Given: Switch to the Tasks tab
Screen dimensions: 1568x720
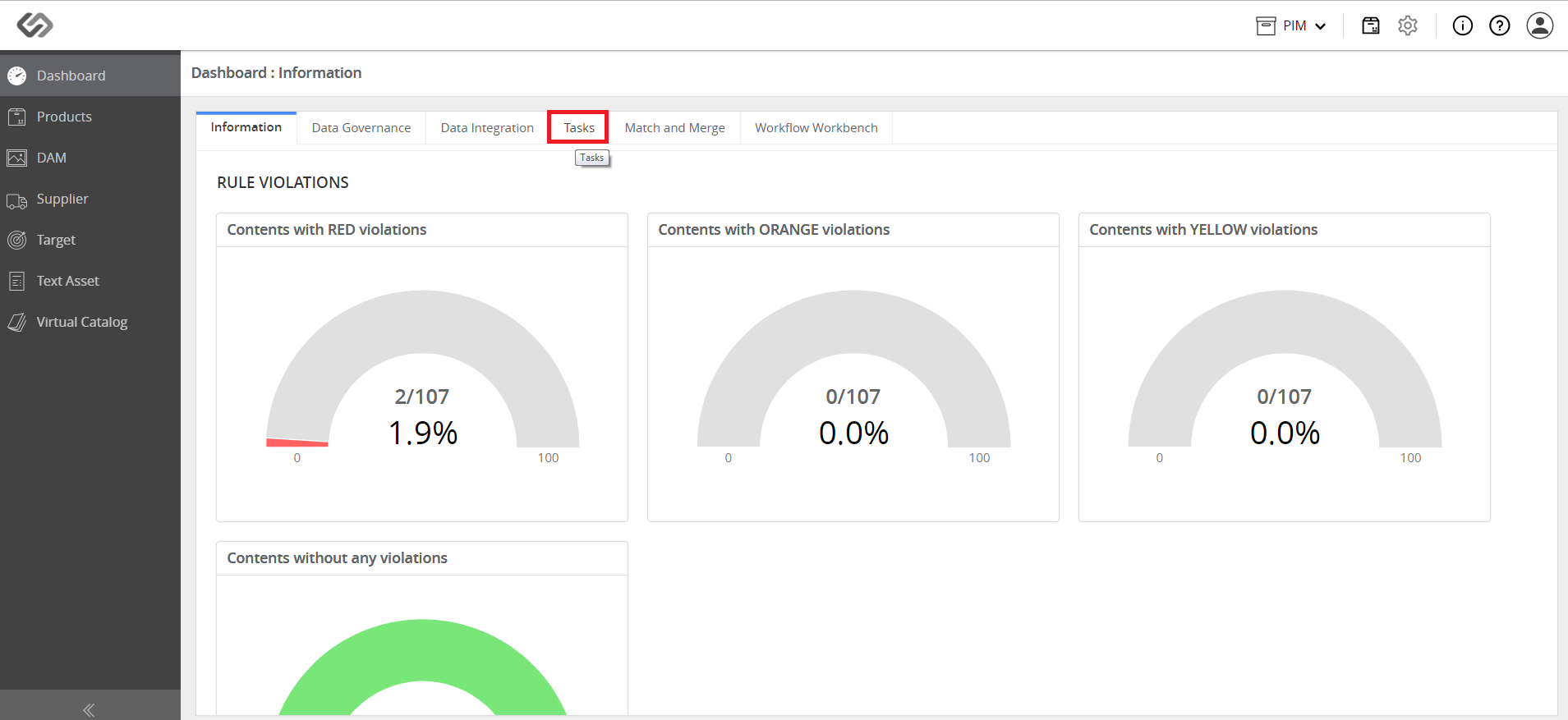Looking at the screenshot, I should pyautogui.click(x=578, y=127).
